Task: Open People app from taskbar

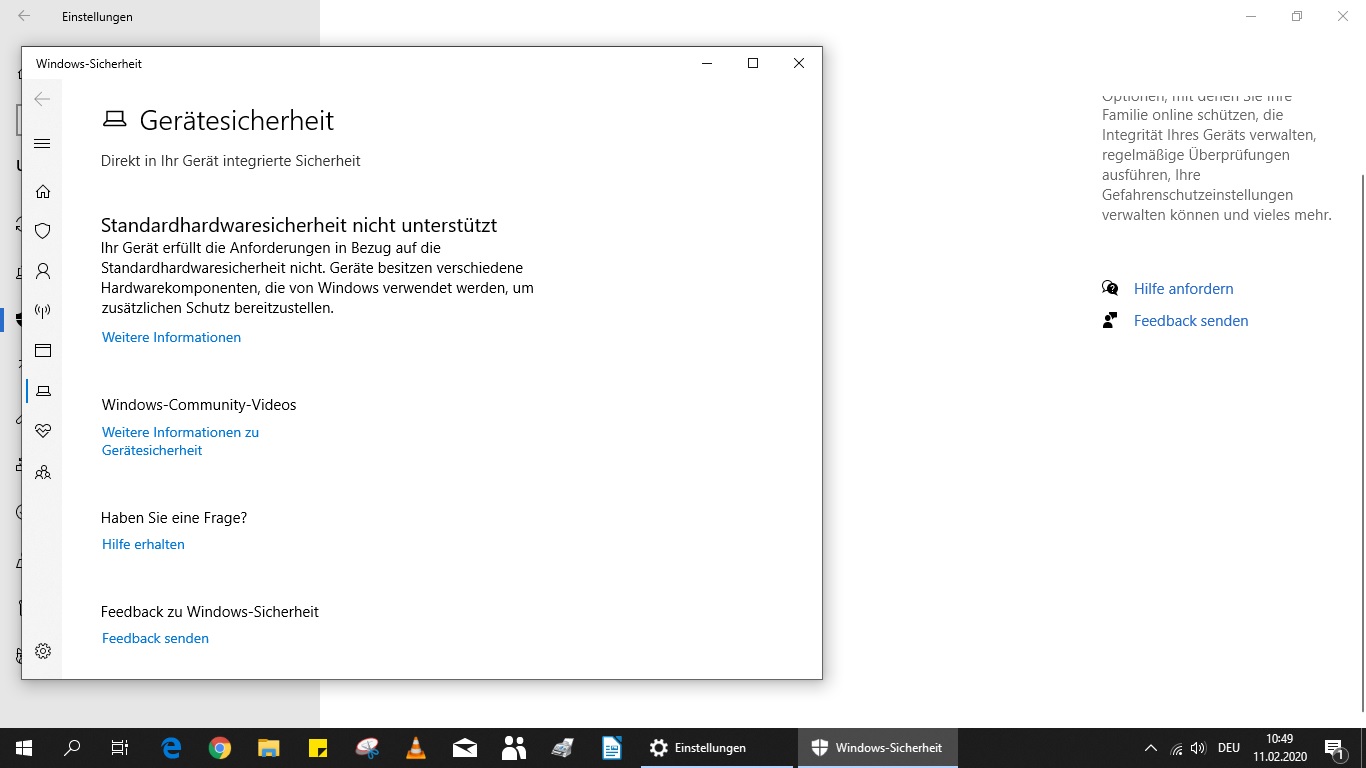Action: point(514,748)
